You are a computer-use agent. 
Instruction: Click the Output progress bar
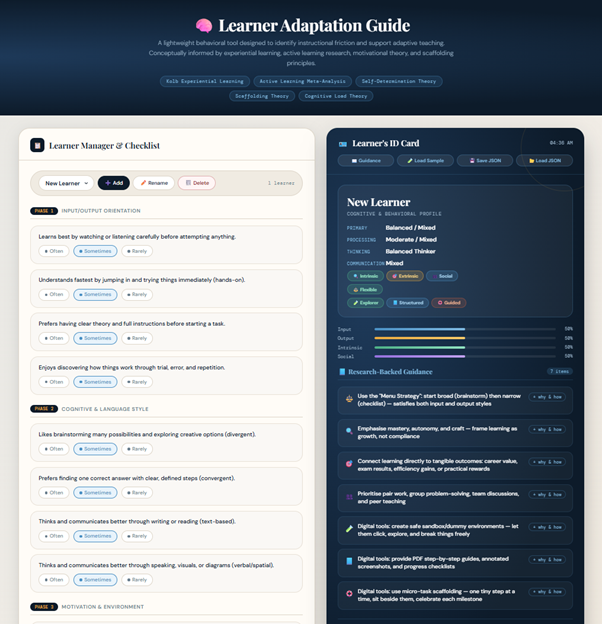coord(465,338)
